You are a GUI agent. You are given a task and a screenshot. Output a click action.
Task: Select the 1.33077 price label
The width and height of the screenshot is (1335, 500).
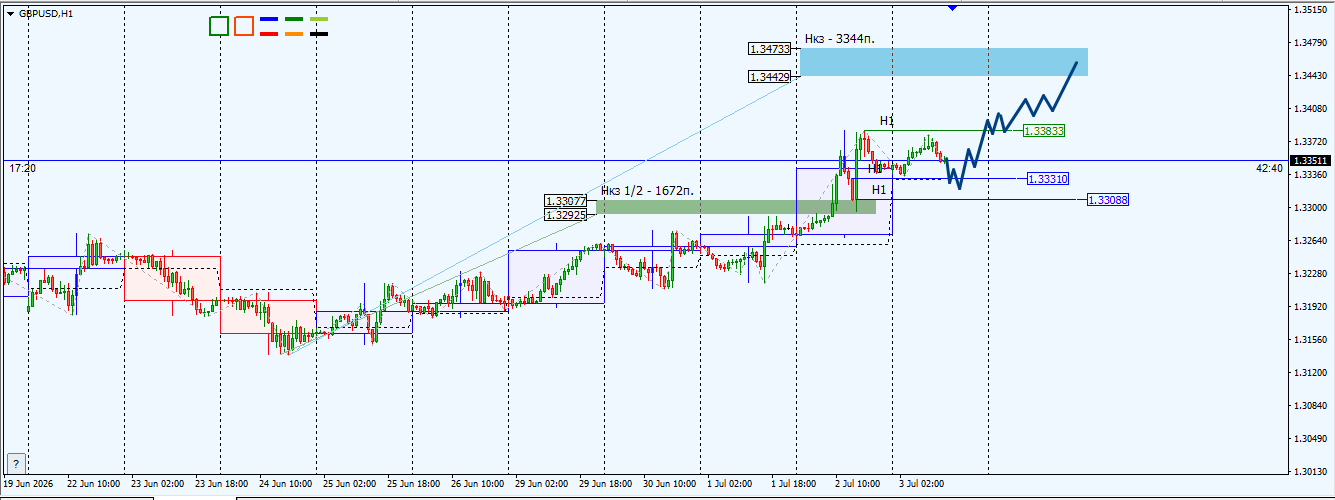tap(567, 201)
